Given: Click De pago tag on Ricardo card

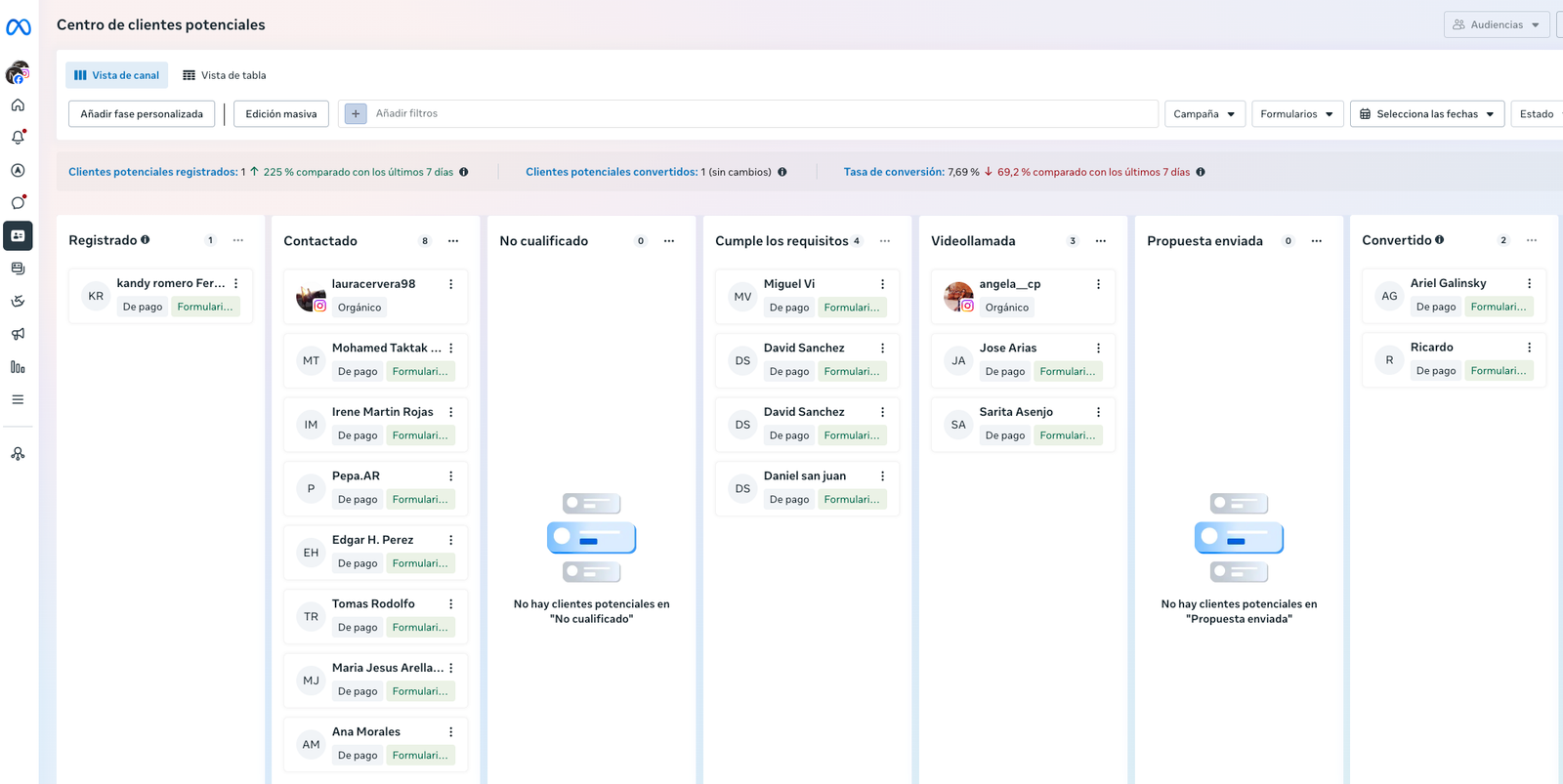Looking at the screenshot, I should 1436,371.
